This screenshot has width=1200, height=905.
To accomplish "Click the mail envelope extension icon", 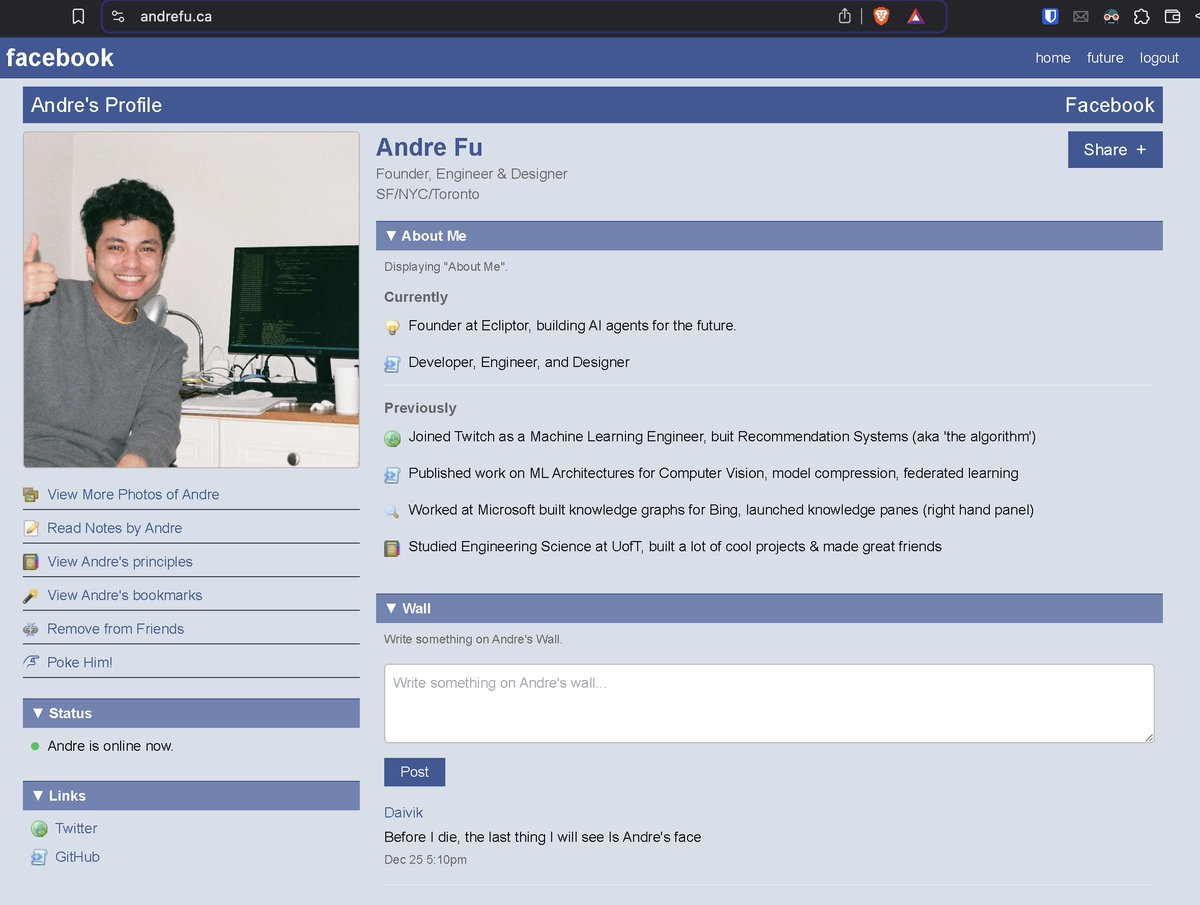I will (x=1081, y=16).
